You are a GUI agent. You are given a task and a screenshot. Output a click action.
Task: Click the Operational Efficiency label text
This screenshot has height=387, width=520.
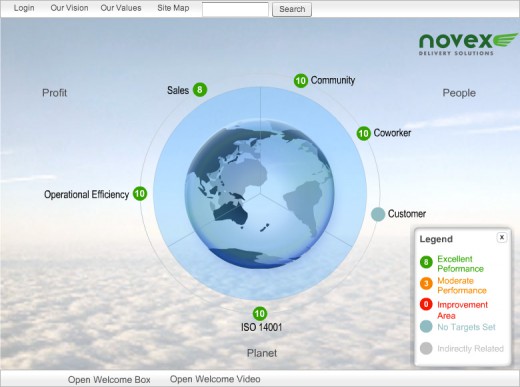86,194
